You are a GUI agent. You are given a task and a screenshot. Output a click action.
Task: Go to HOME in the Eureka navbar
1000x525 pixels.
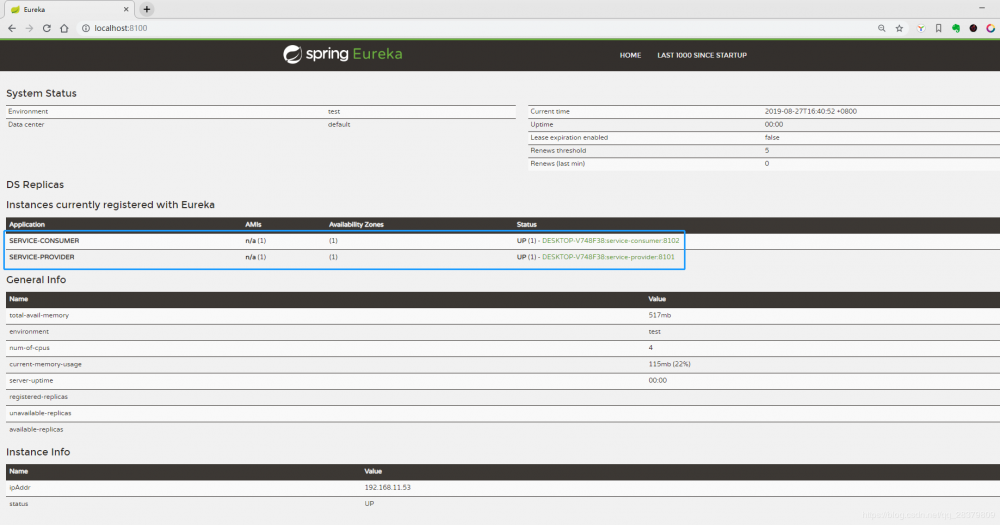[630, 55]
